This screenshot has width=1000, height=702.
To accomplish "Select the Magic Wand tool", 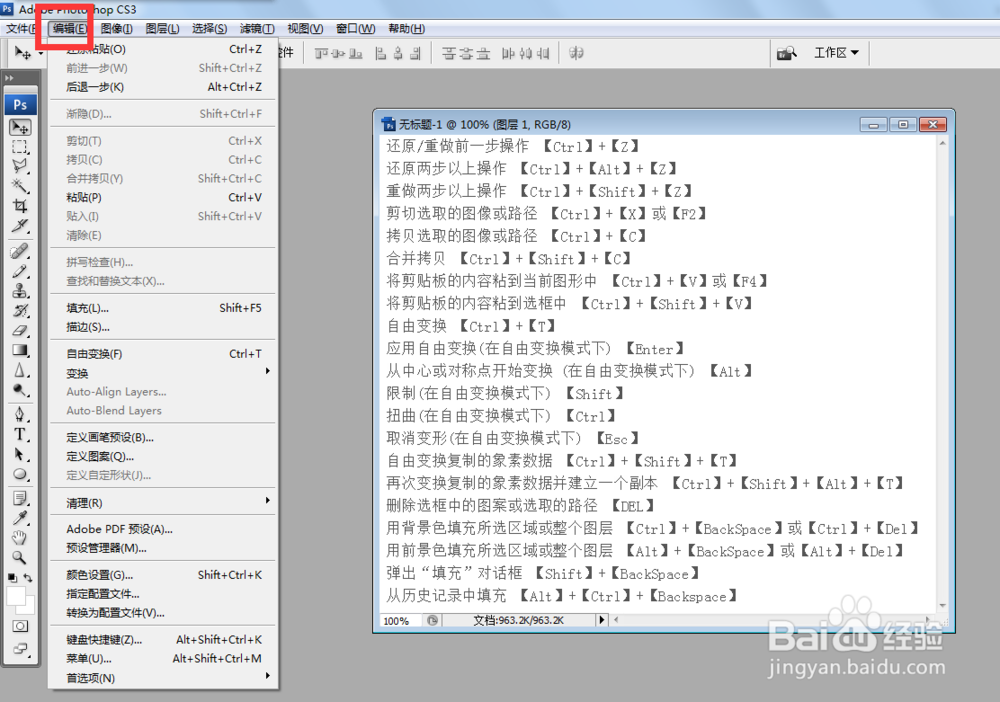I will pyautogui.click(x=20, y=186).
